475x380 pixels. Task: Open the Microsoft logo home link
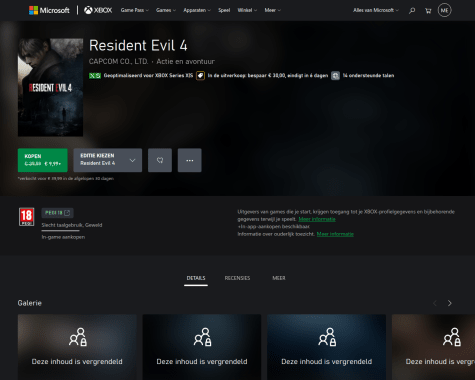tap(49, 10)
